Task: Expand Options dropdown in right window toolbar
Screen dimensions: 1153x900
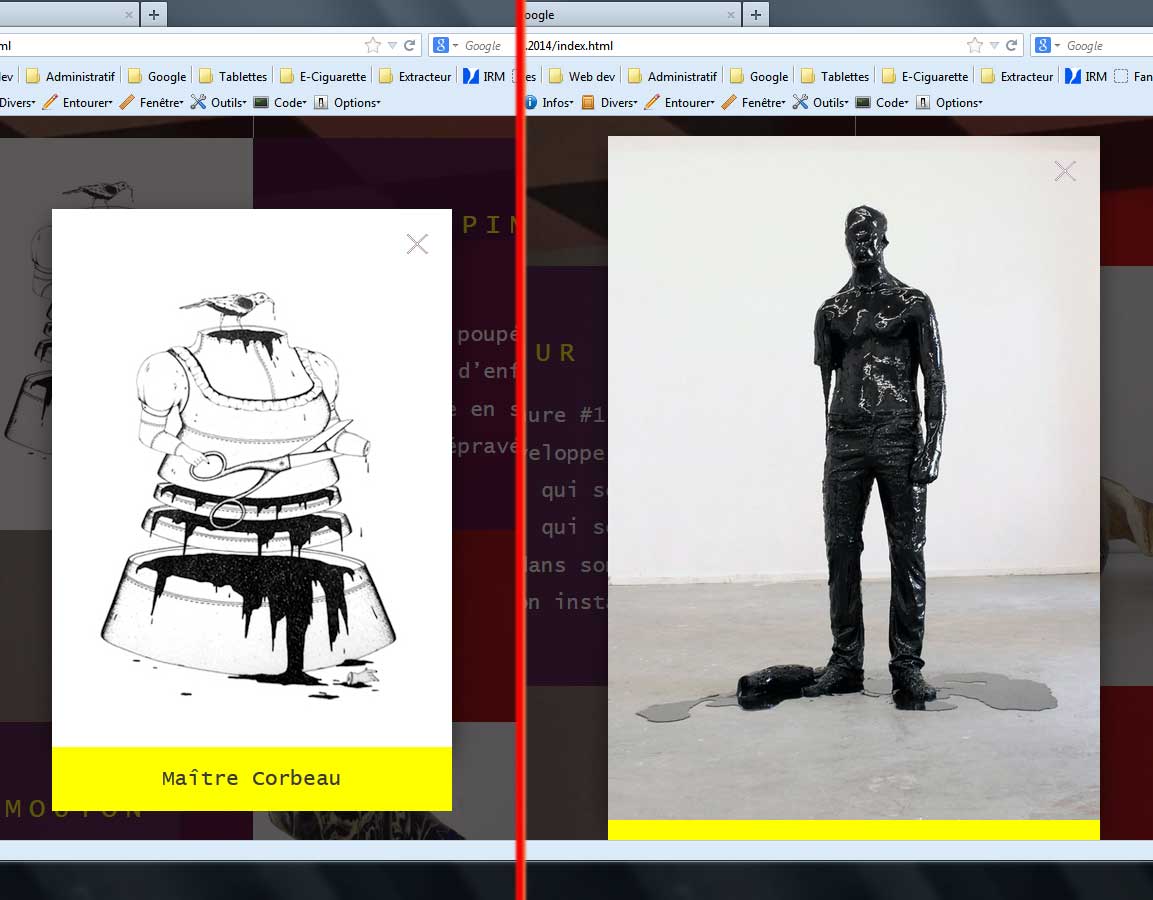Action: pos(950,102)
